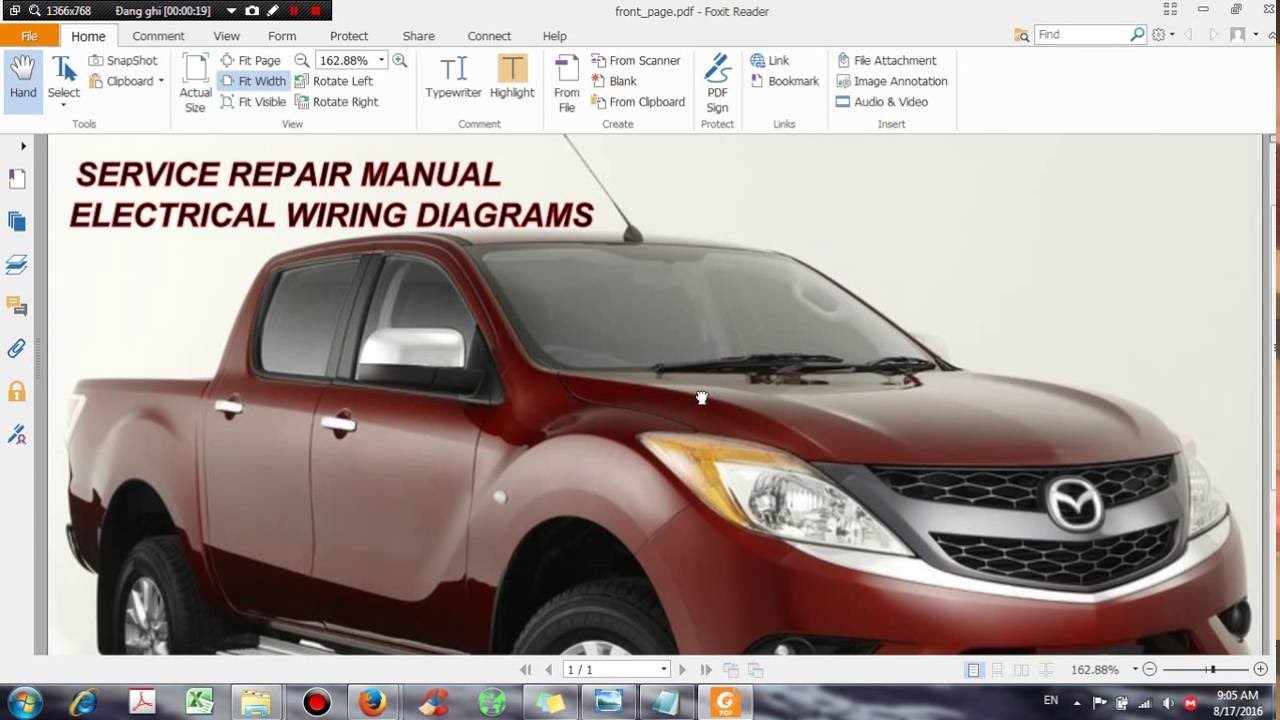Image resolution: width=1280 pixels, height=720 pixels.
Task: Open Firefox from the taskbar
Action: coord(374,703)
